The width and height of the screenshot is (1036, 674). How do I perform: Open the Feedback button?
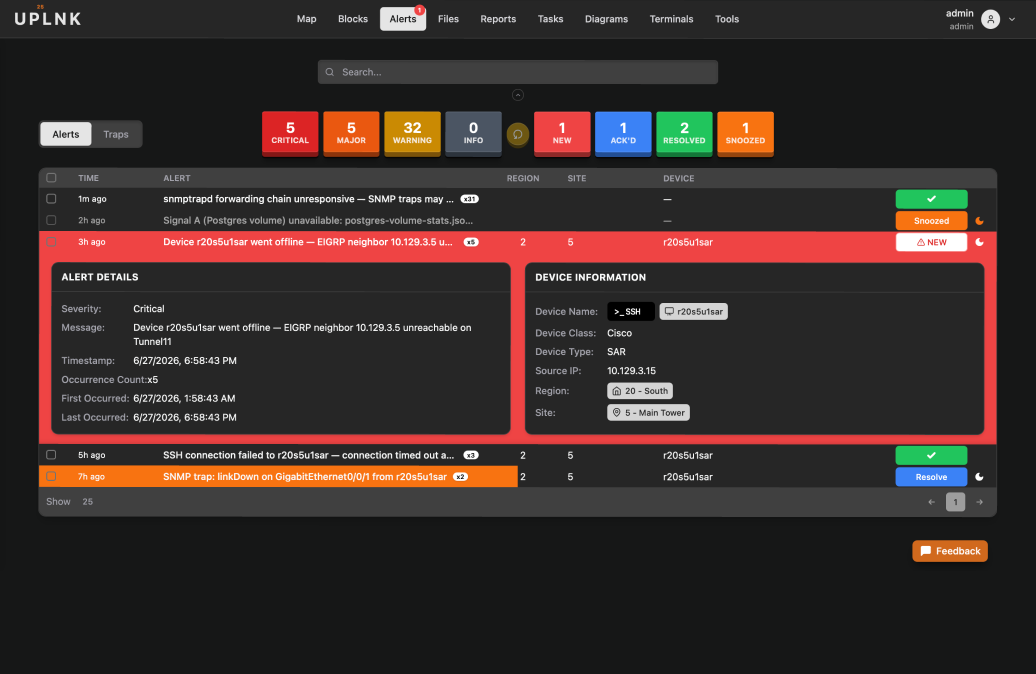pyautogui.click(x=949, y=551)
